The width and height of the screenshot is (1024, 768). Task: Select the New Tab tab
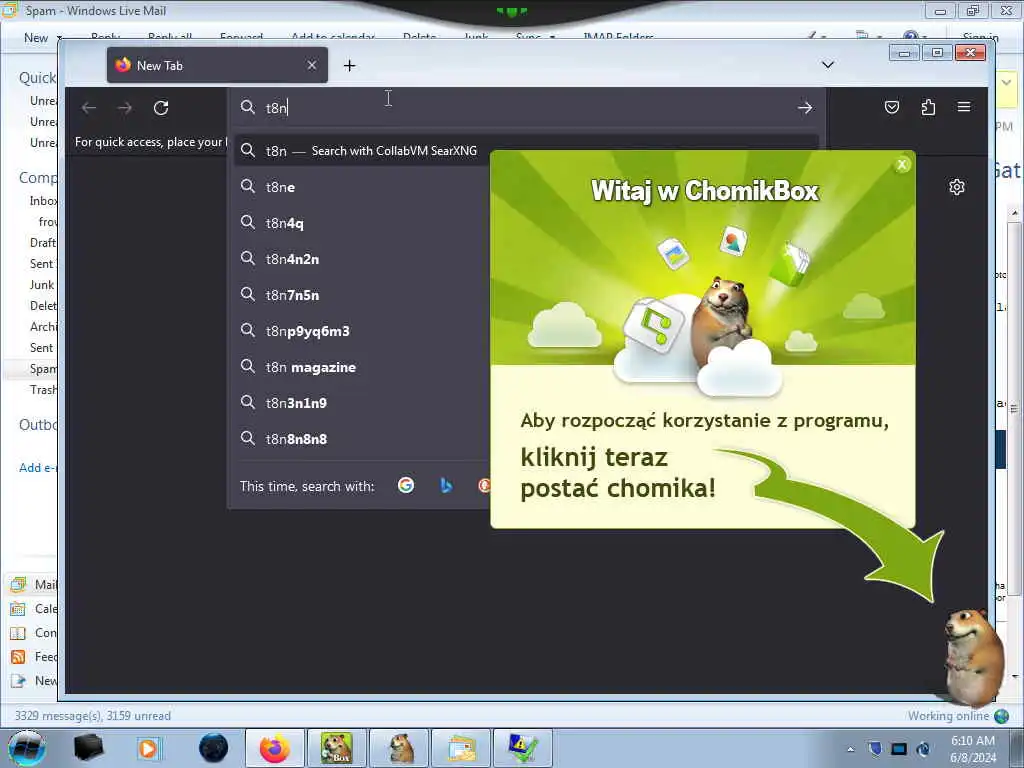coord(217,65)
